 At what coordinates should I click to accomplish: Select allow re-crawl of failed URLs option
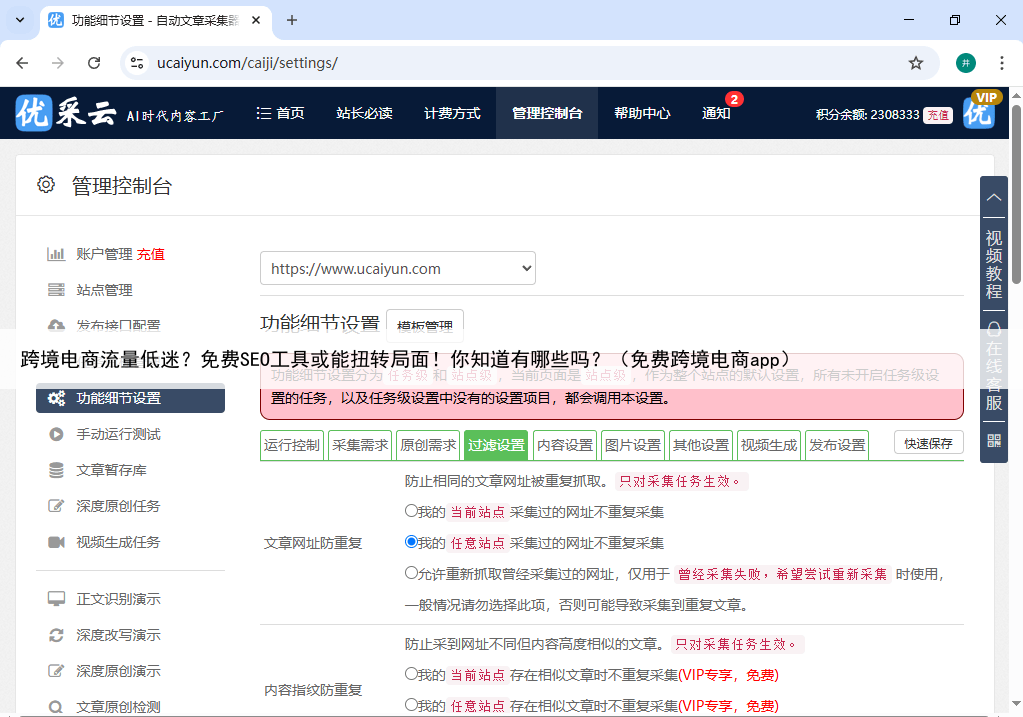[411, 573]
